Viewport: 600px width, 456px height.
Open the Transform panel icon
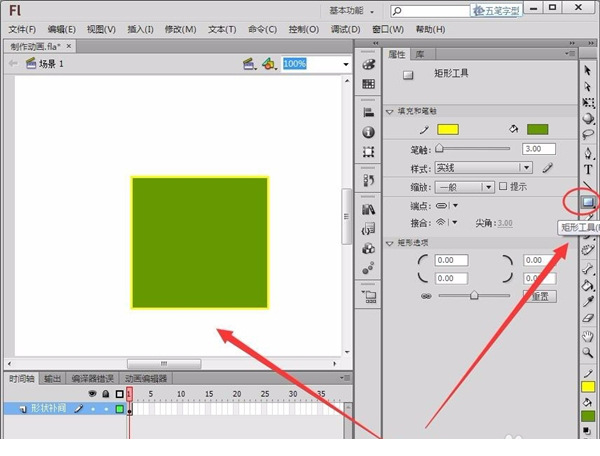pyautogui.click(x=368, y=152)
